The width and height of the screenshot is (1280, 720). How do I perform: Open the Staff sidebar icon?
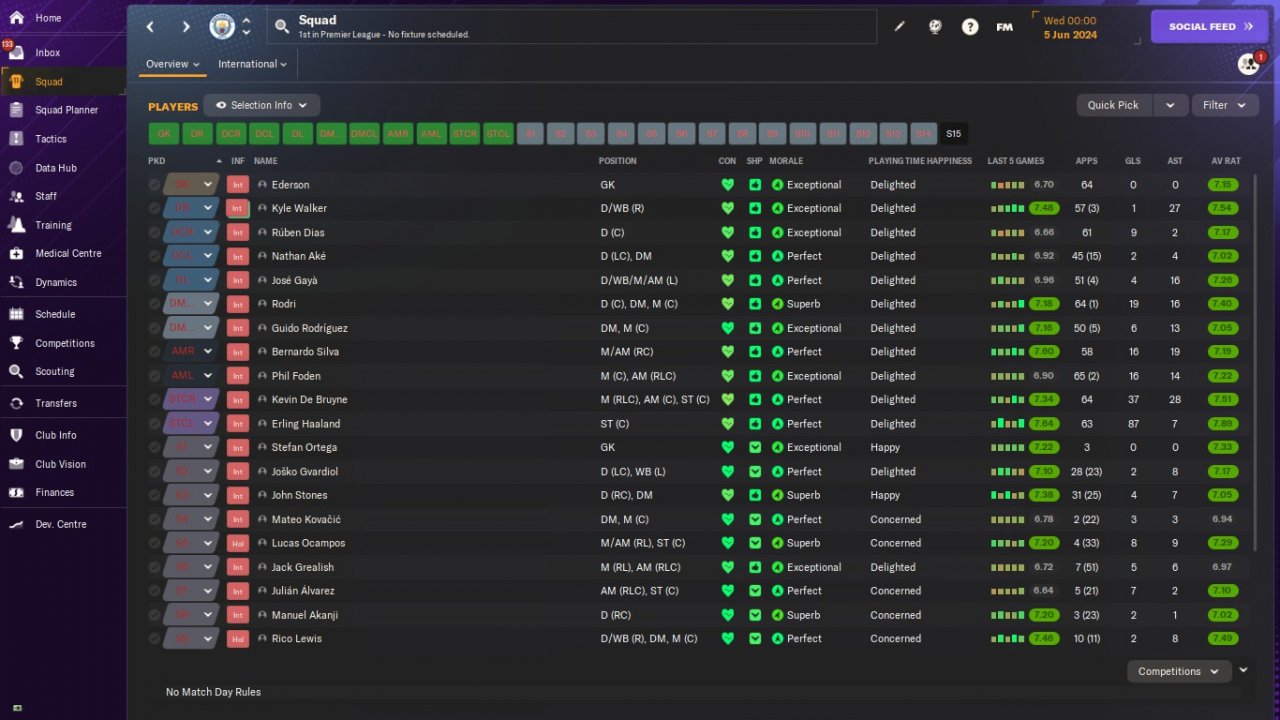pyautogui.click(x=16, y=196)
